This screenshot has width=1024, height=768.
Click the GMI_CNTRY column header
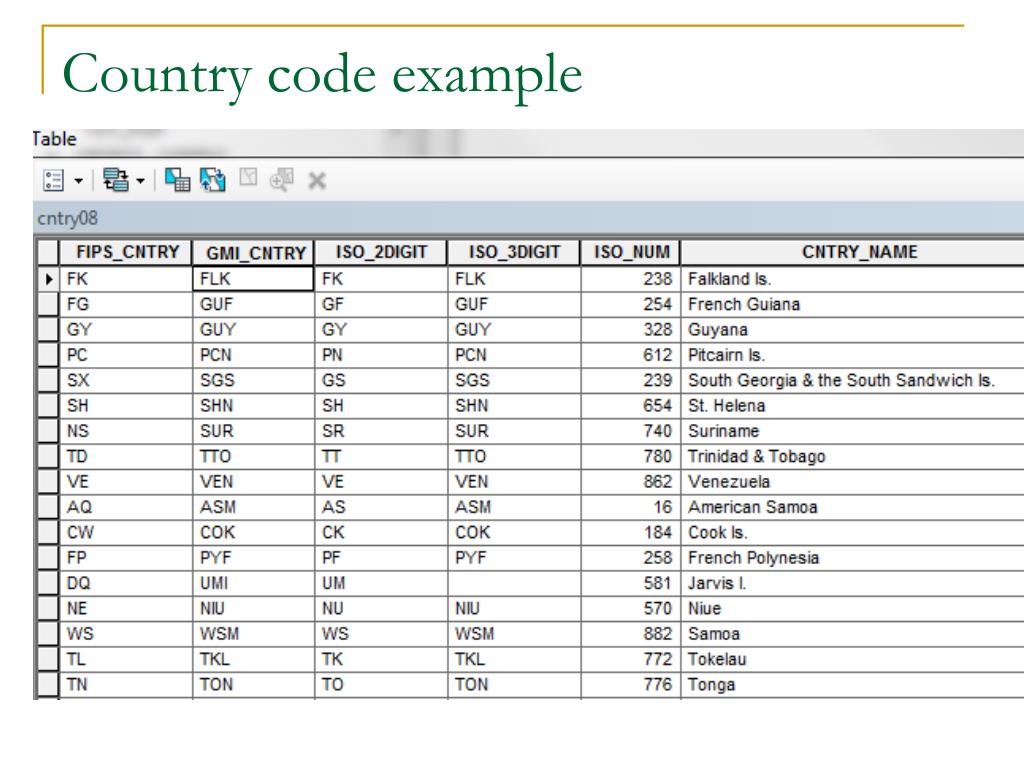253,253
